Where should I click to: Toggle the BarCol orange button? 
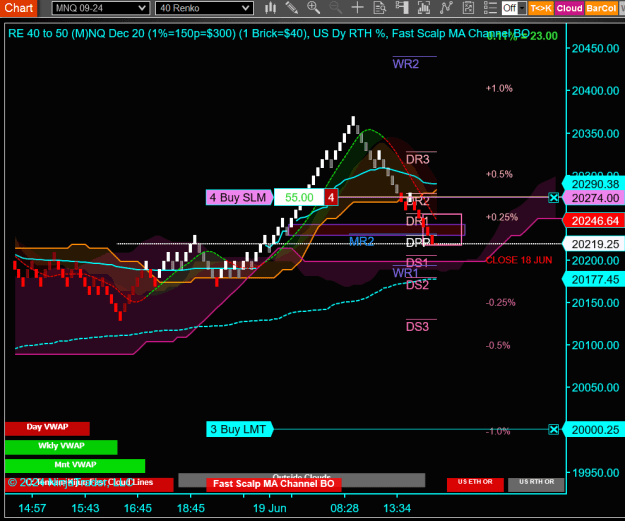tap(601, 8)
